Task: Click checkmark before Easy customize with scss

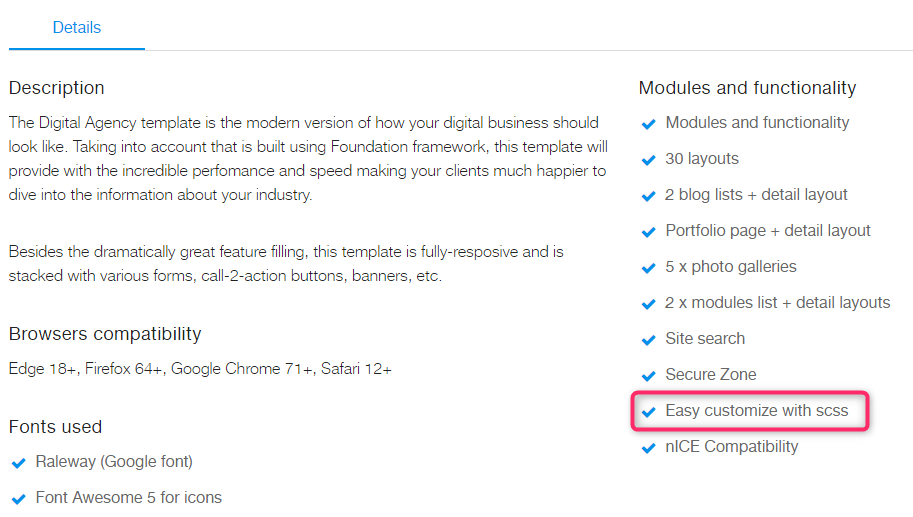Action: pos(648,412)
